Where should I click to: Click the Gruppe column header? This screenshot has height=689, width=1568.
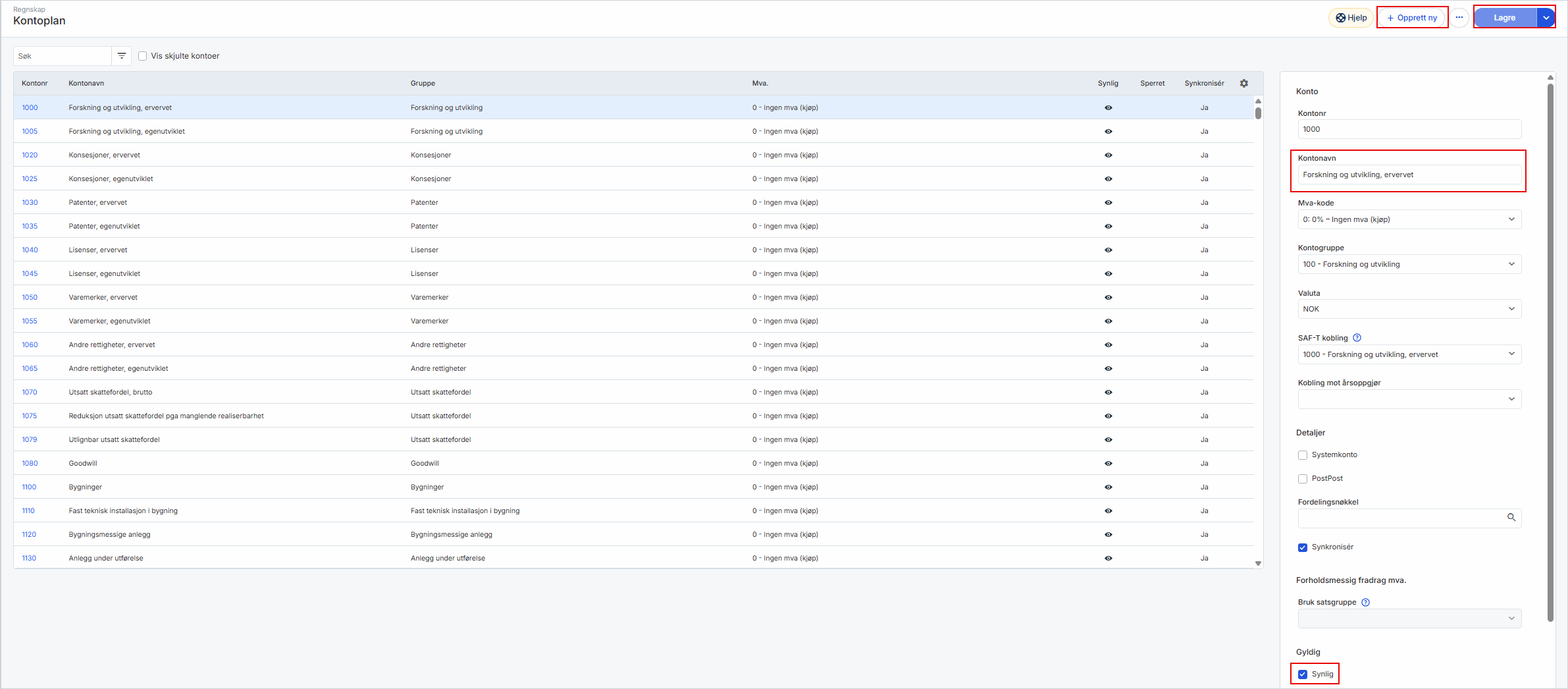point(423,84)
